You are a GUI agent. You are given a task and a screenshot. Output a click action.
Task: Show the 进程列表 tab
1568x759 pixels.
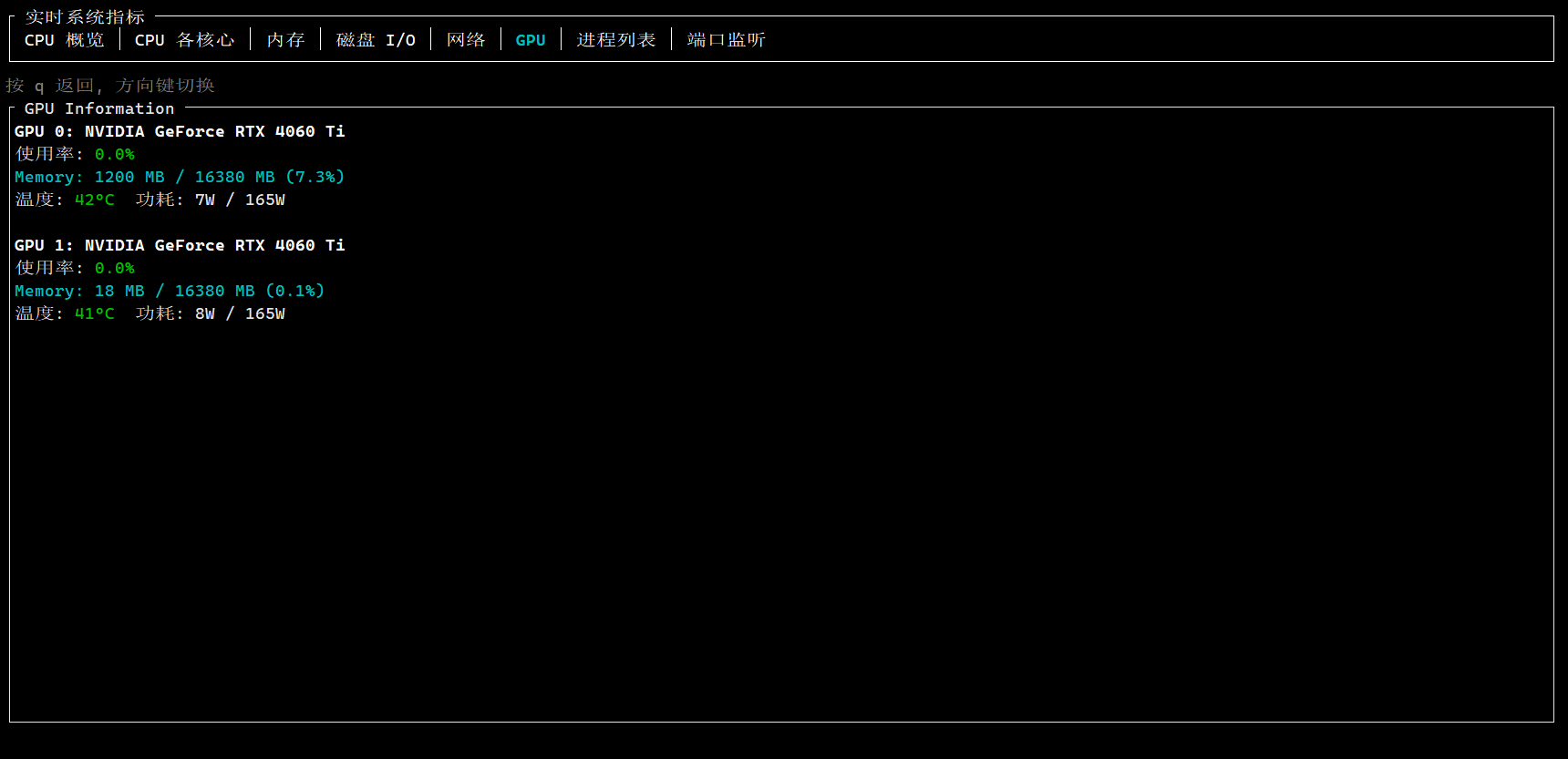tap(616, 40)
